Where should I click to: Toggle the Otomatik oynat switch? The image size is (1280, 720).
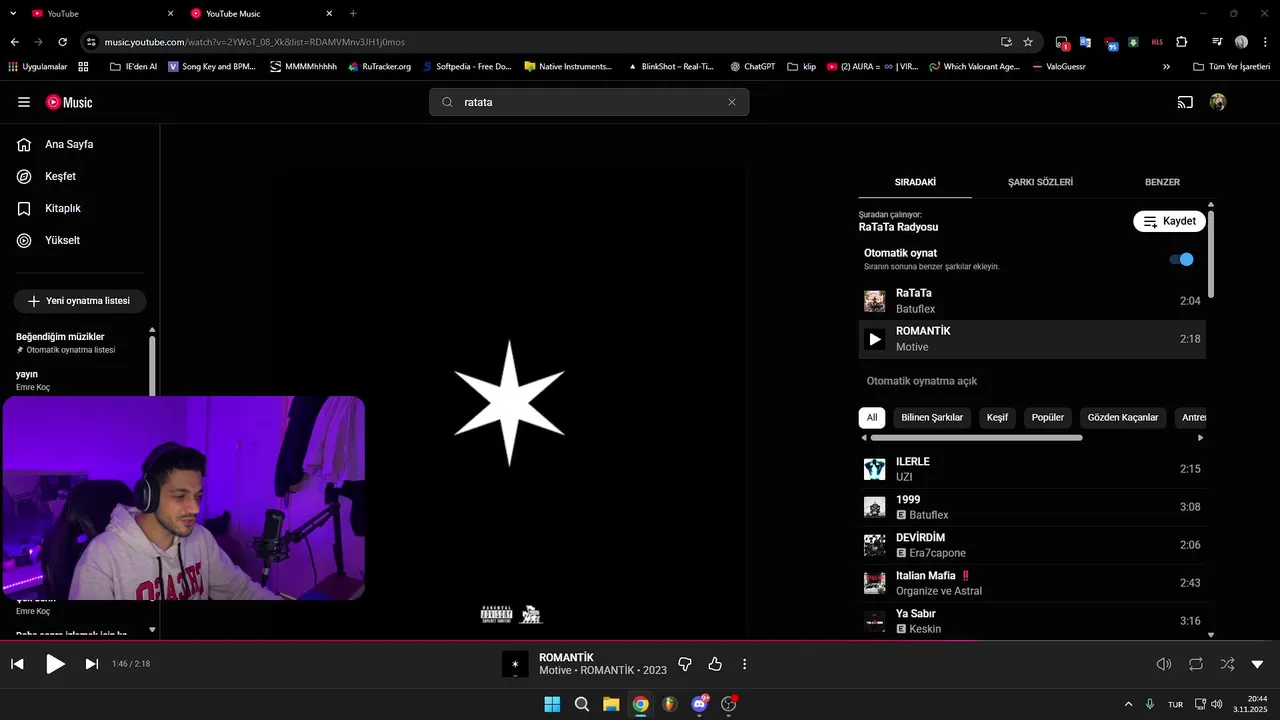click(x=1181, y=259)
